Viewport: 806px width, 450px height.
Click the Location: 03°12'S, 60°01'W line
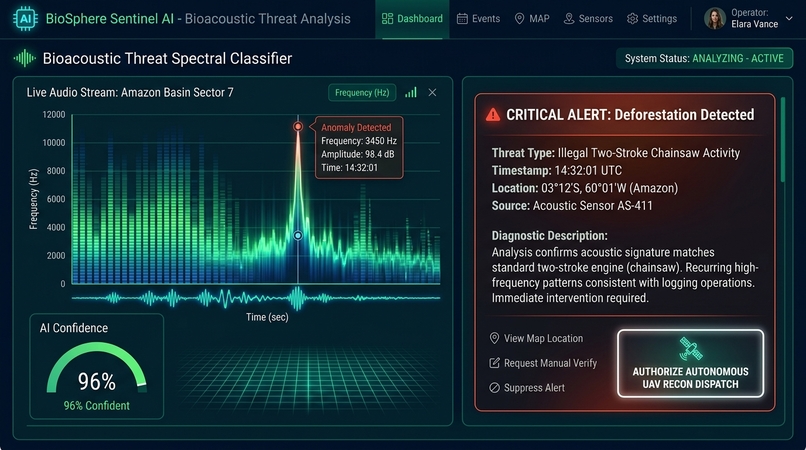[x=585, y=188]
